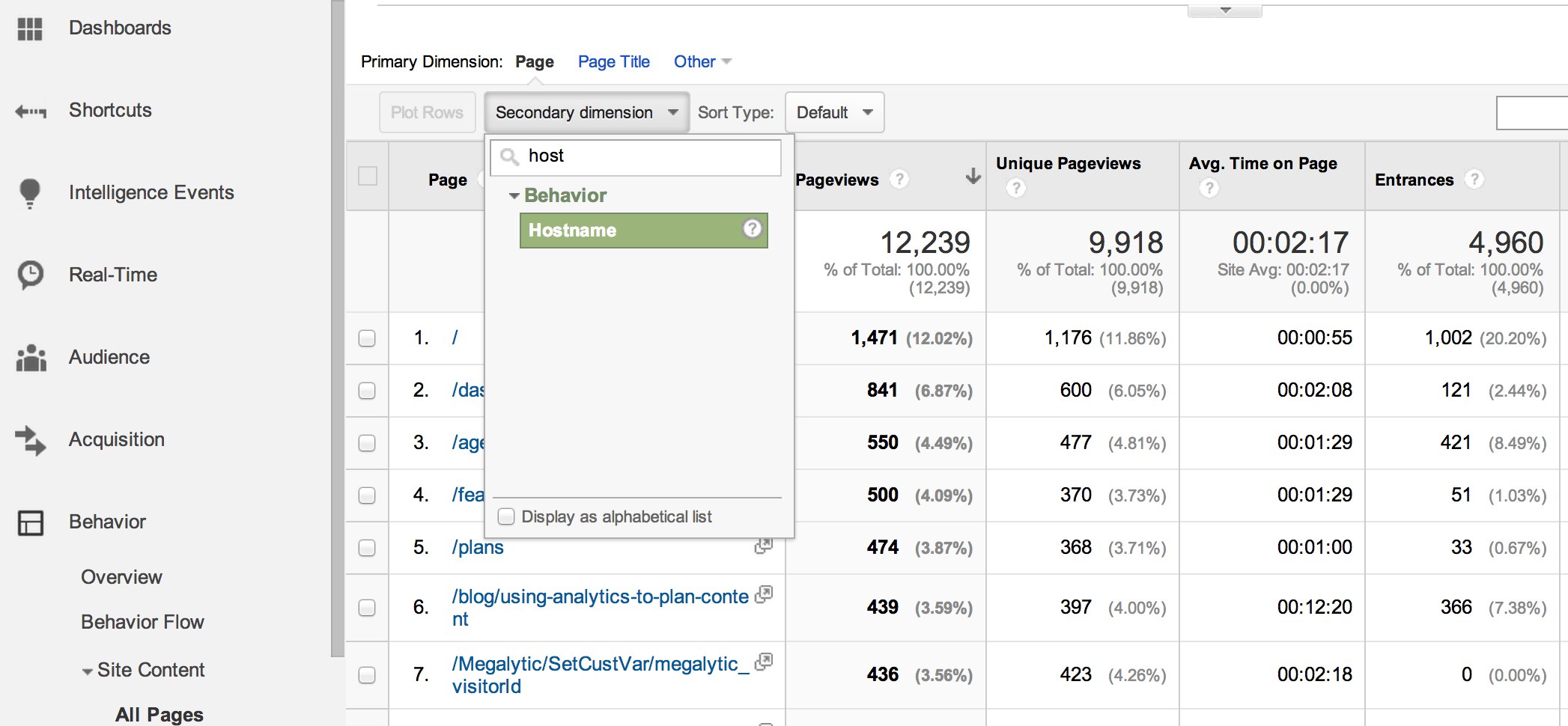Open Behavior Flow in sidebar
The image size is (1568, 726).
pos(142,622)
